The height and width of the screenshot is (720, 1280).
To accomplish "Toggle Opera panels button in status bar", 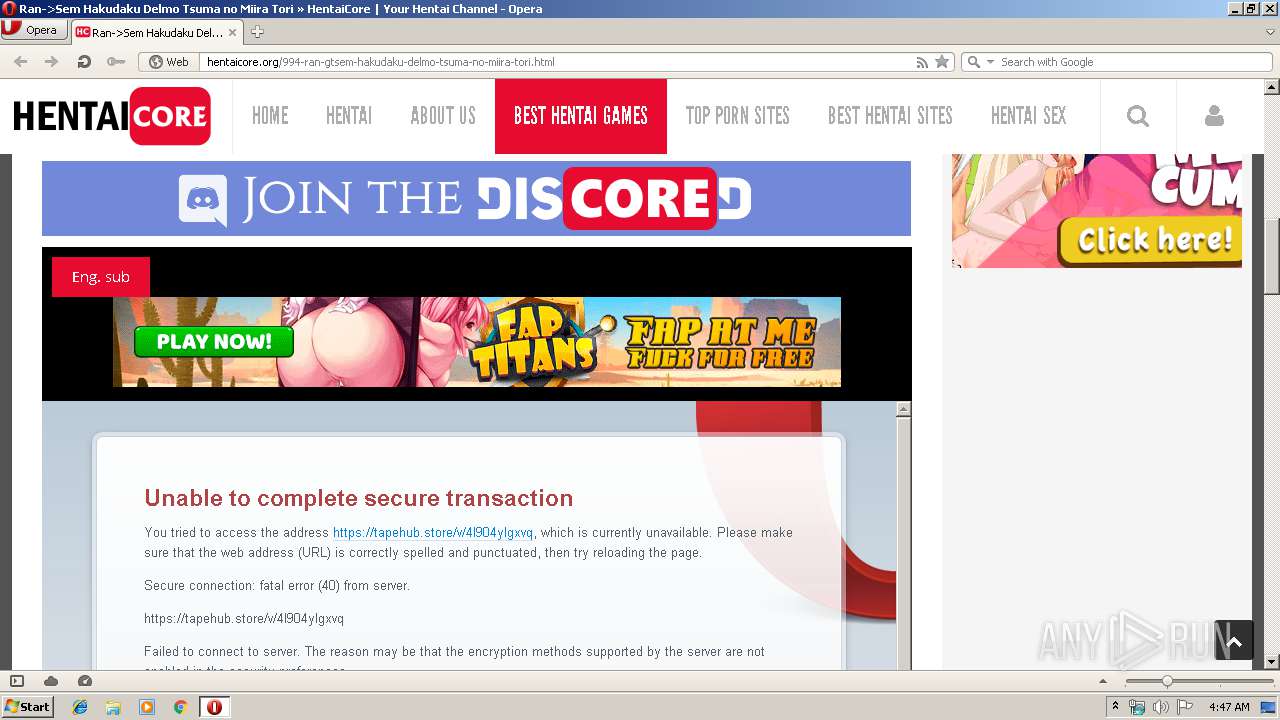I will click(17, 681).
